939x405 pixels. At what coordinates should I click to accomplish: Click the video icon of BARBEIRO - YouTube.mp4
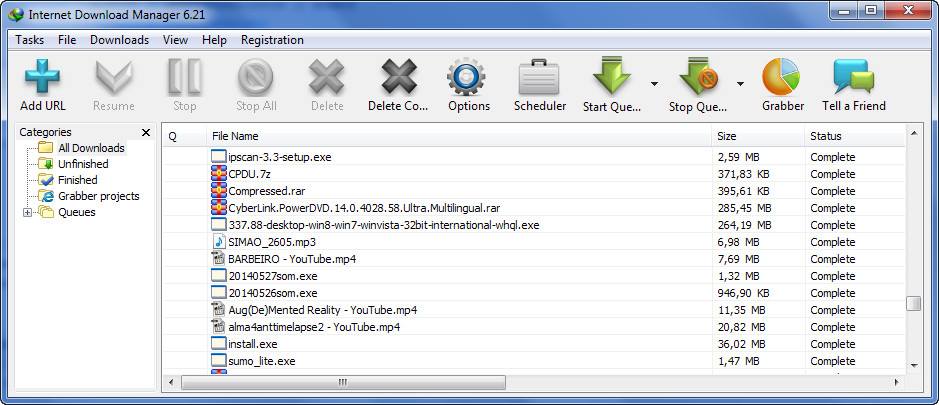click(x=219, y=259)
